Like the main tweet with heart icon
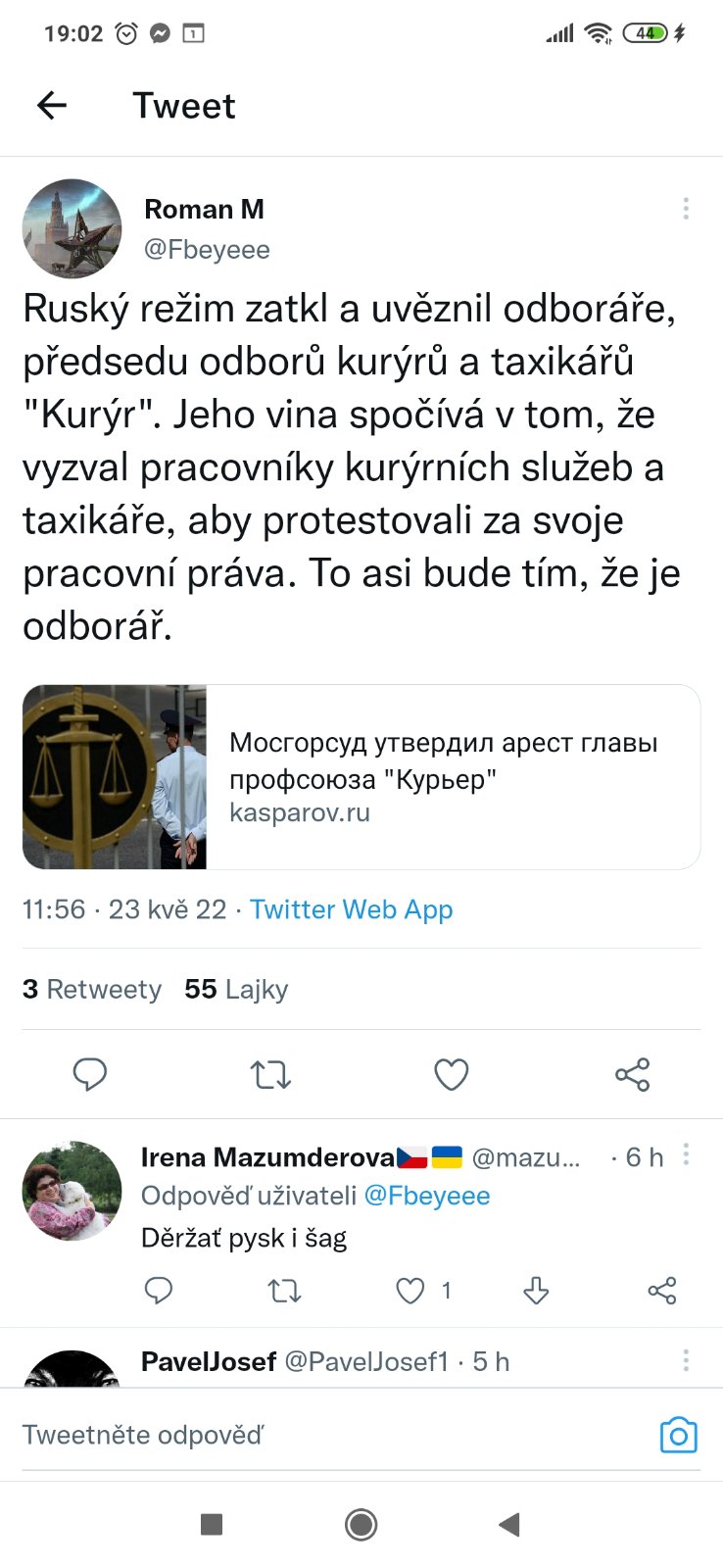Viewport: 723px width, 1568px height. pos(451,1074)
